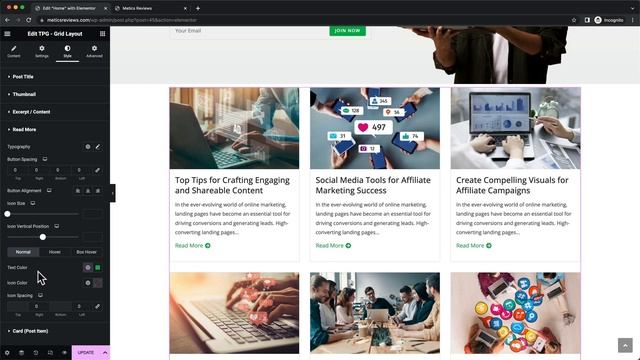Viewport: 640px width, 360px height.
Task: Reload the page in the browser
Action: [x=29, y=20]
